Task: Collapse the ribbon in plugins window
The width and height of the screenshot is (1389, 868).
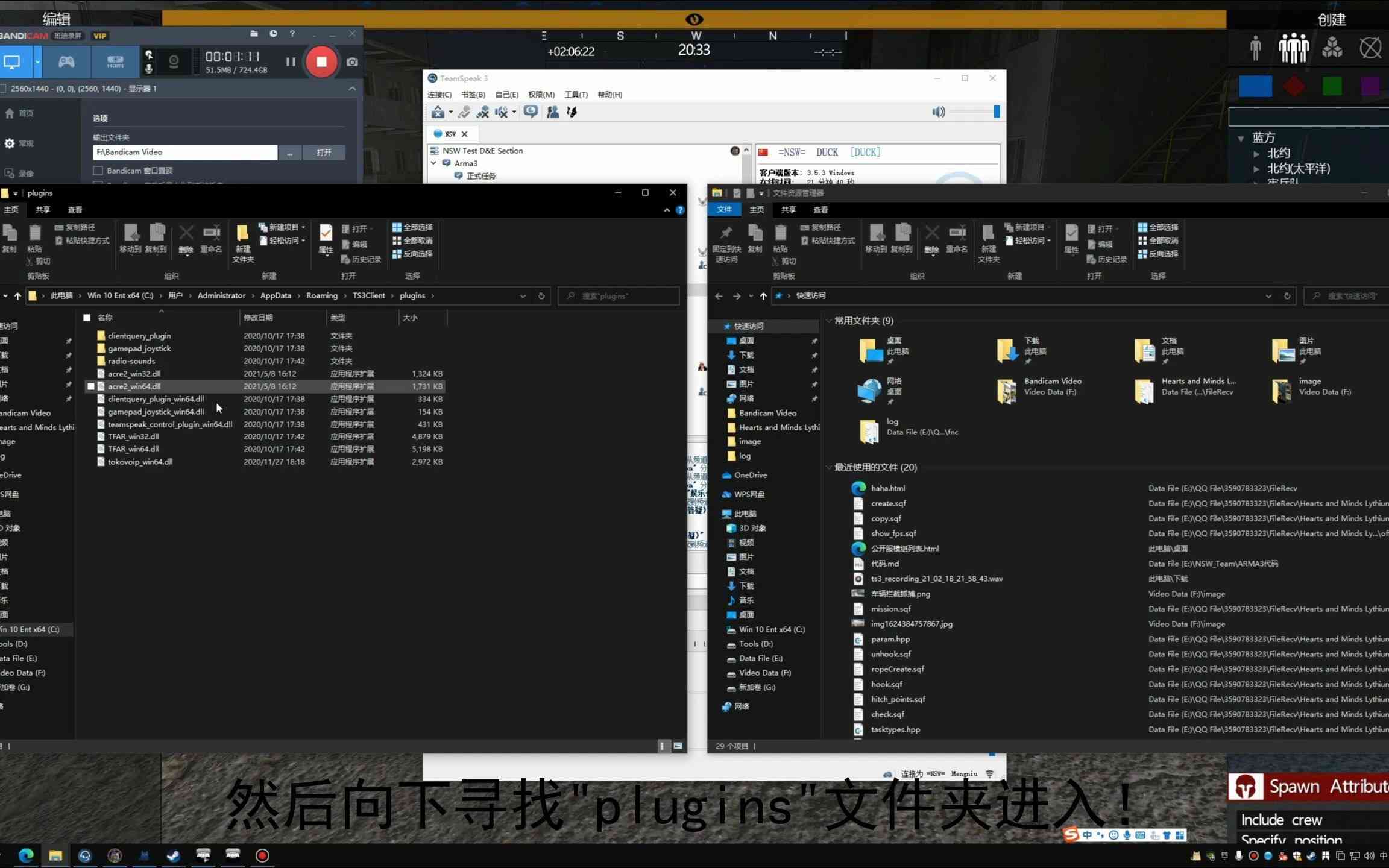Action: coord(667,210)
